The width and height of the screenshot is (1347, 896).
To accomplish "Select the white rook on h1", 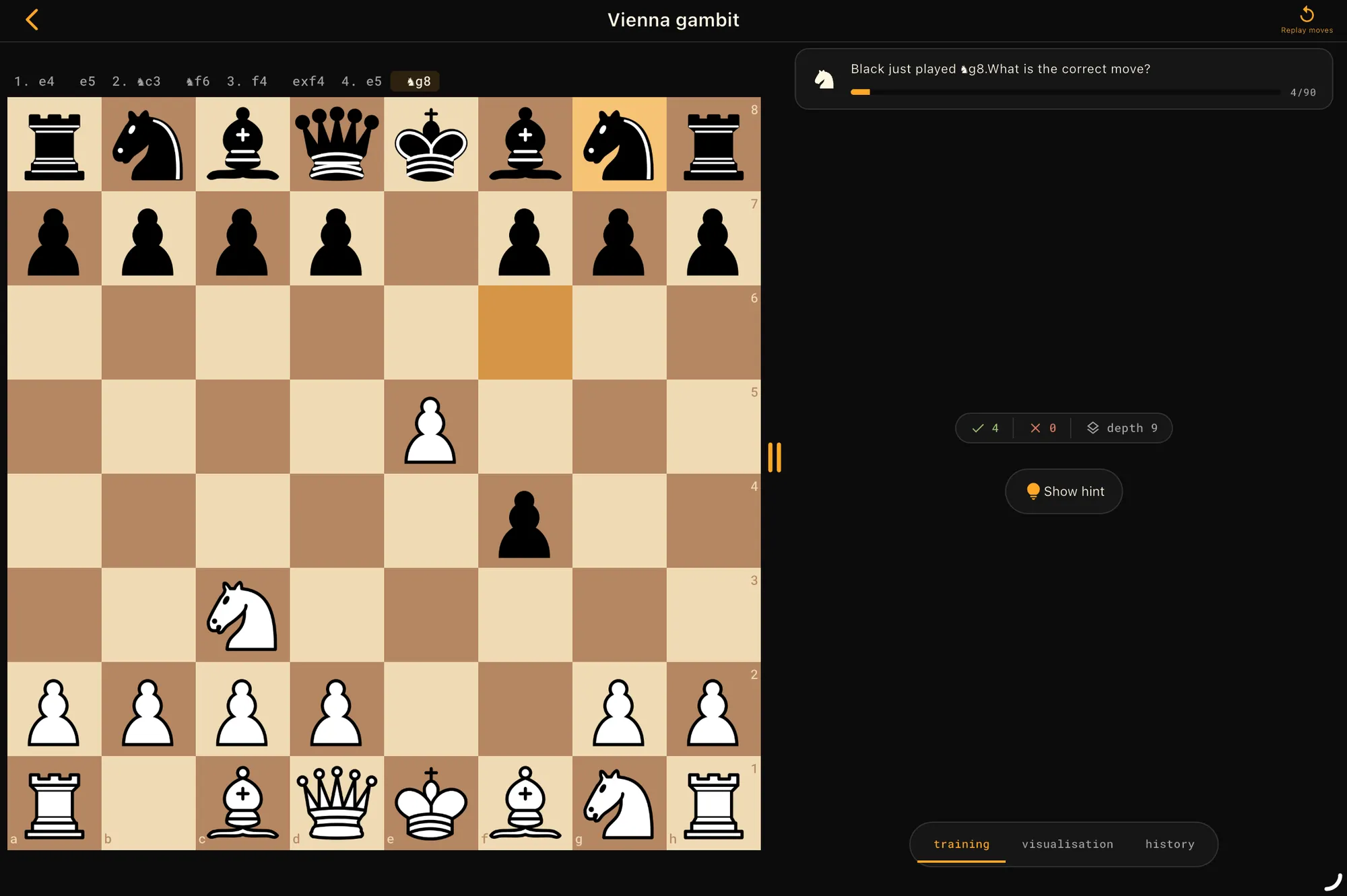I will [x=714, y=805].
